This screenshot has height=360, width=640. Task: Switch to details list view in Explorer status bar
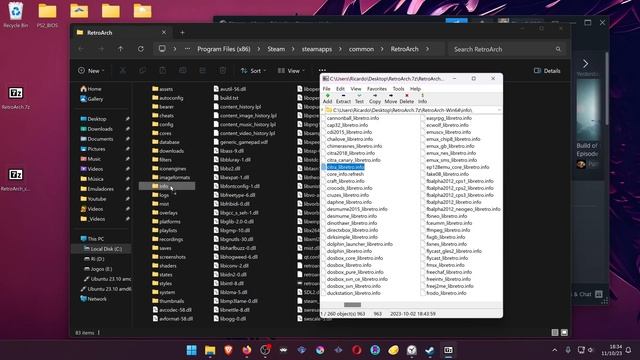(x=555, y=333)
